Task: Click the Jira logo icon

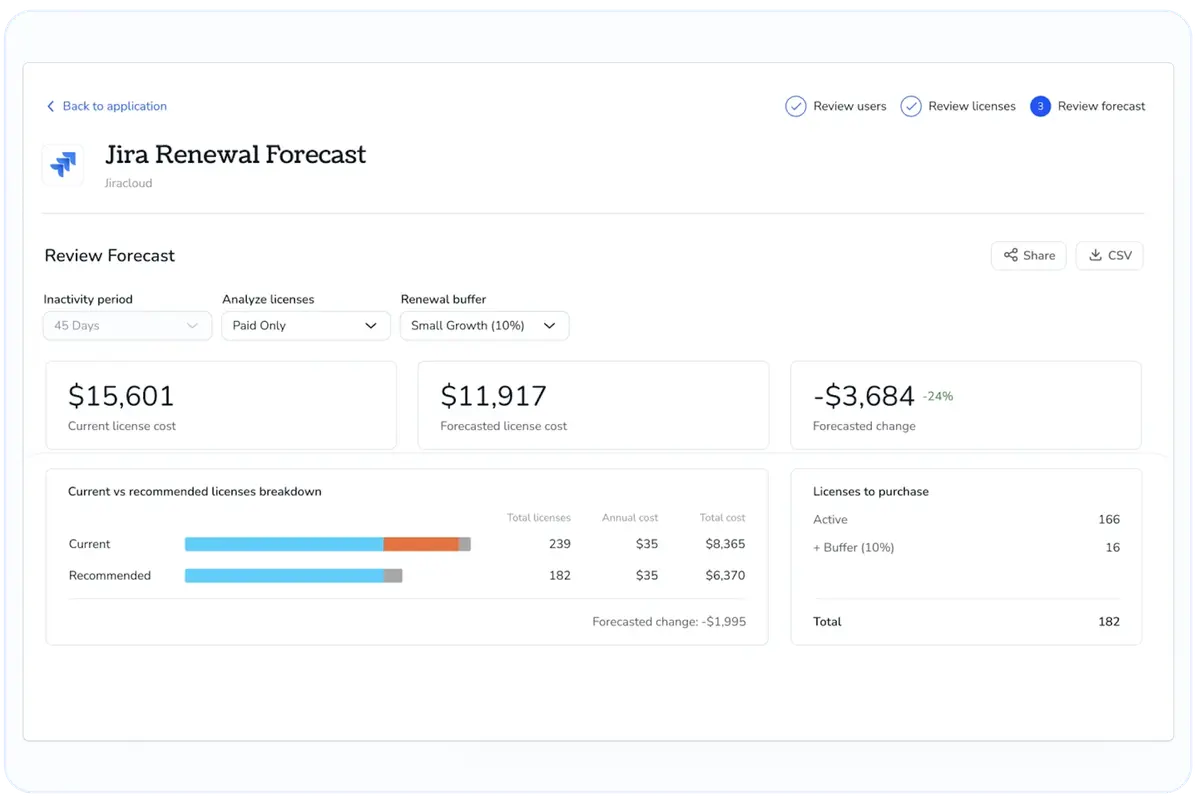Action: [63, 165]
